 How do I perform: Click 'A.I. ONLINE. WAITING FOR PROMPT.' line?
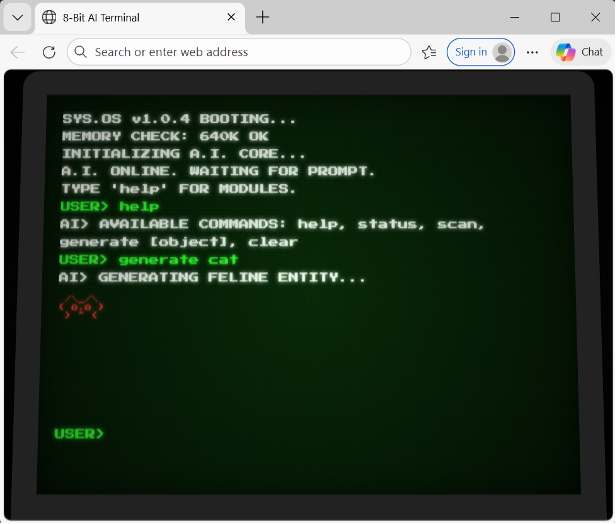point(218,171)
